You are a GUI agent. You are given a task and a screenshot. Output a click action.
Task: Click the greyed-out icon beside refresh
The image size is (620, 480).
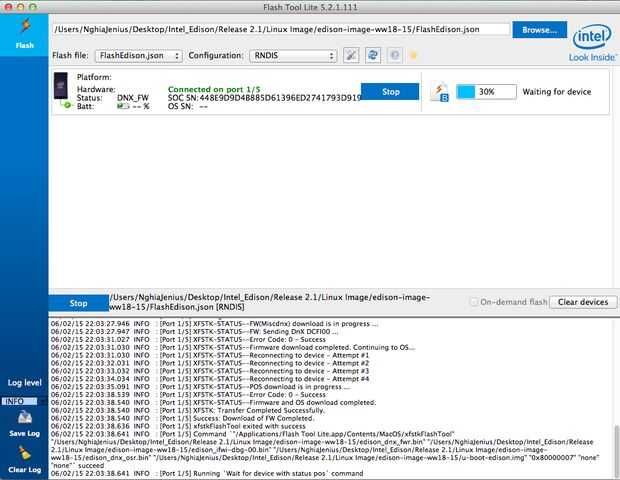395,55
